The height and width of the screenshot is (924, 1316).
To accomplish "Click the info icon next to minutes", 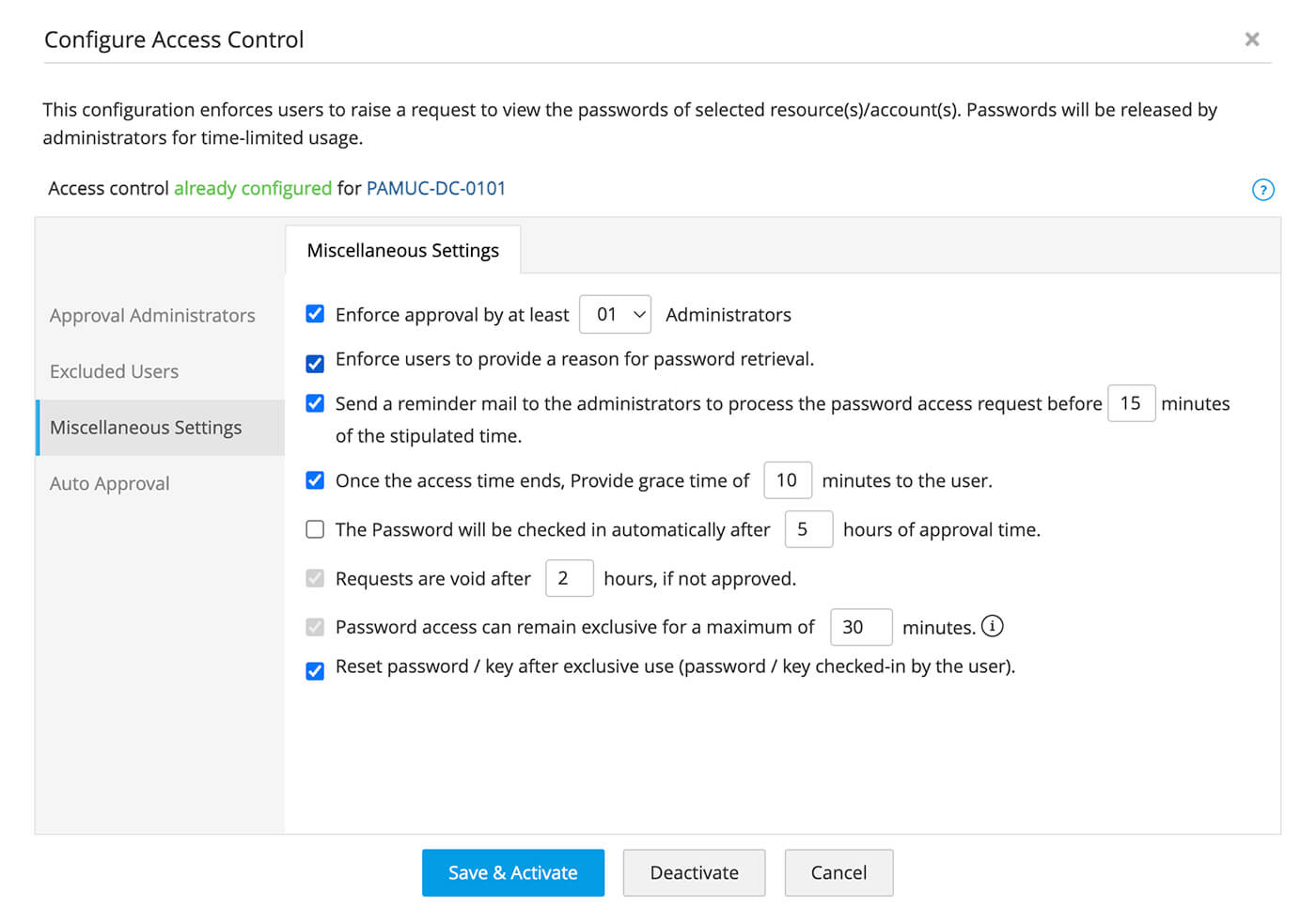I will click(992, 626).
